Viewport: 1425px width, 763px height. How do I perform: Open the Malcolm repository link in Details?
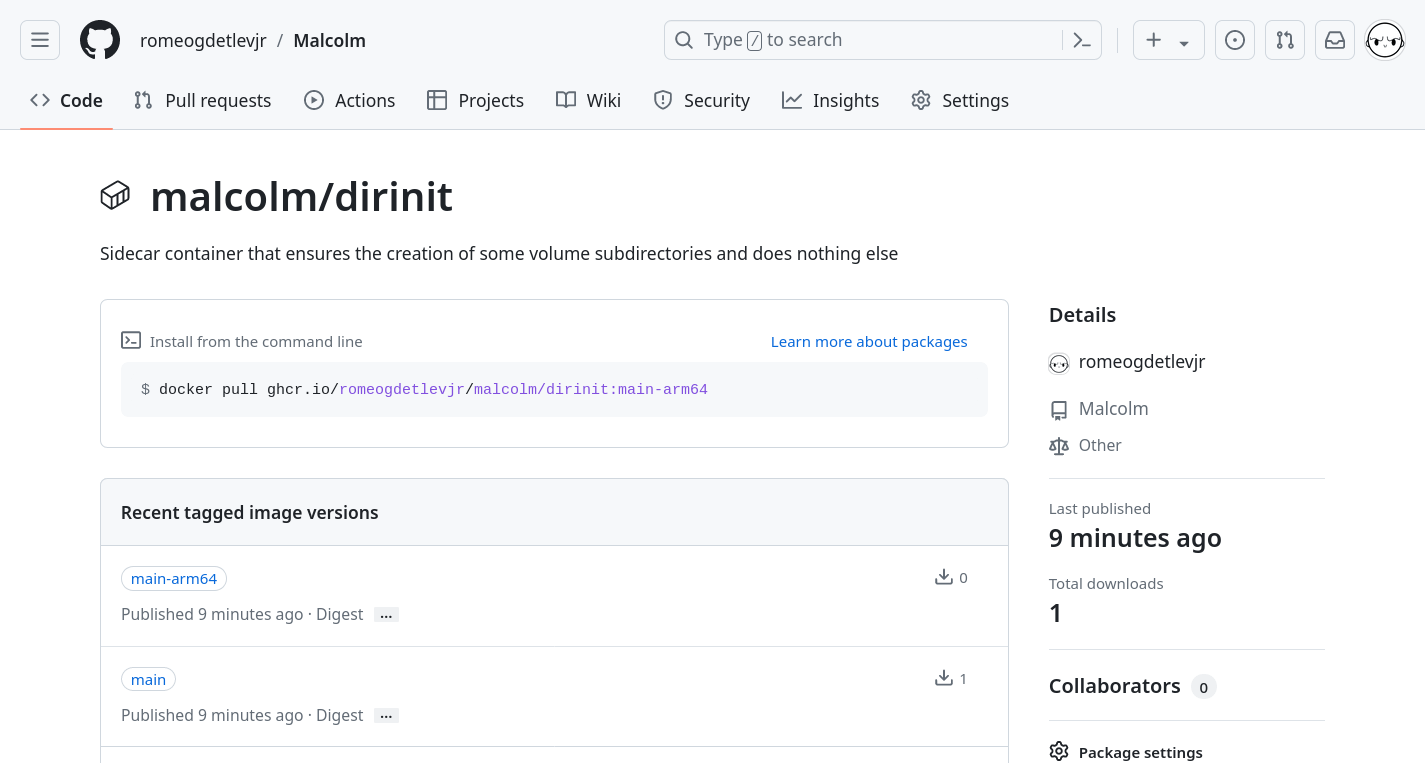[x=1113, y=409]
